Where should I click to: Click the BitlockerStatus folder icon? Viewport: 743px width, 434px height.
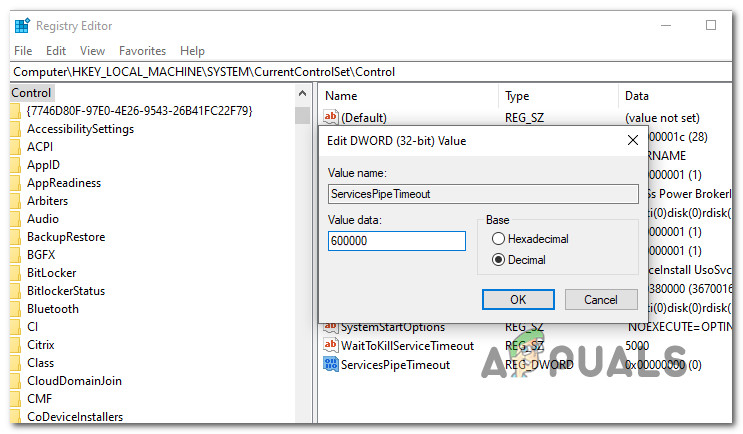coord(15,291)
